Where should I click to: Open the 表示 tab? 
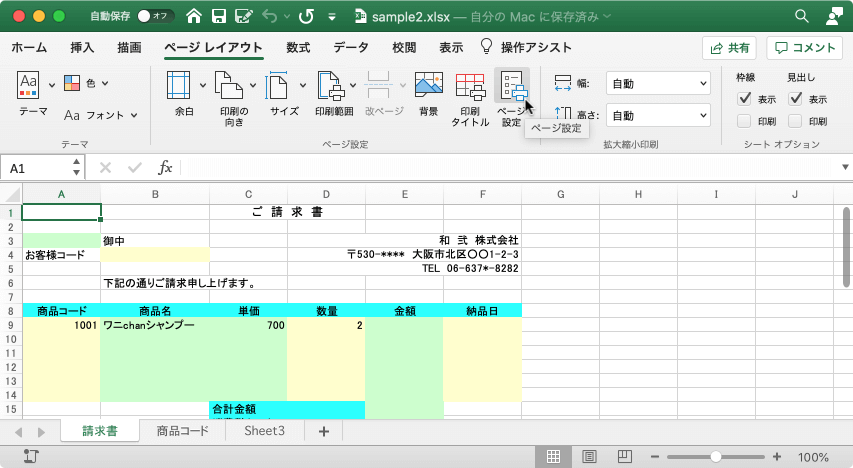tap(452, 48)
